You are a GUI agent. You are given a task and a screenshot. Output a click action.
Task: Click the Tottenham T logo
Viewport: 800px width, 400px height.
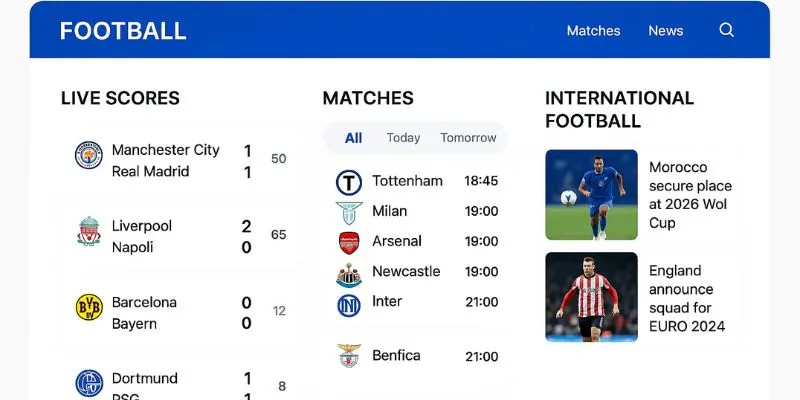click(349, 183)
